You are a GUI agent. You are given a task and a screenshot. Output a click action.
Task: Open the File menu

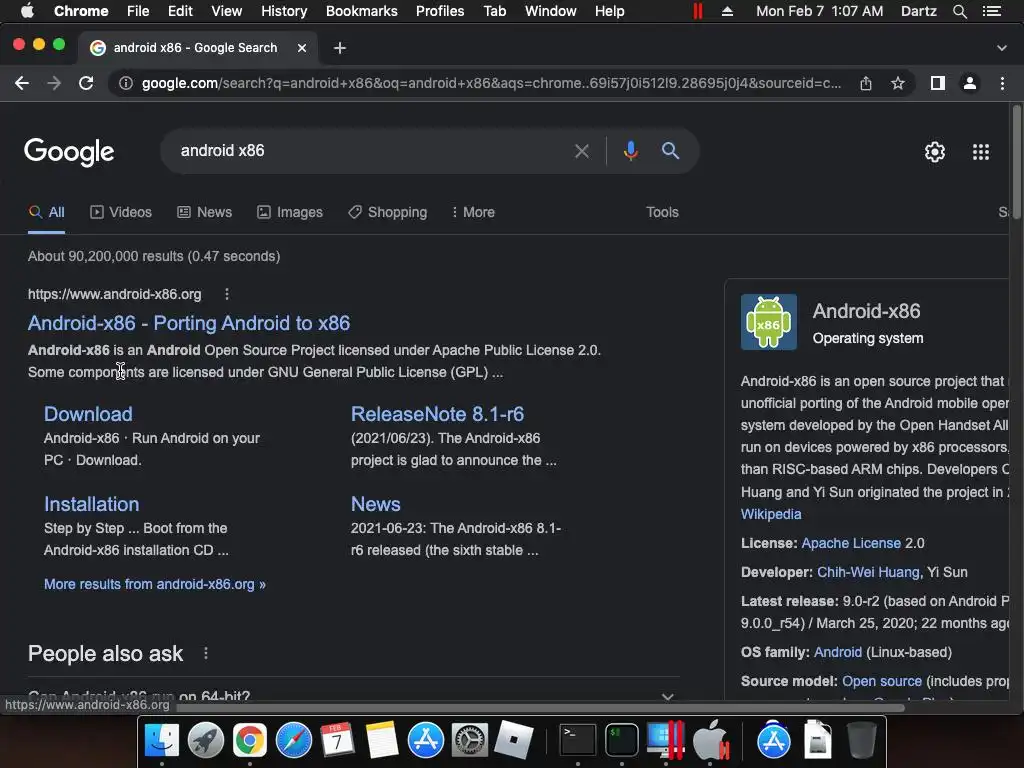tap(138, 11)
